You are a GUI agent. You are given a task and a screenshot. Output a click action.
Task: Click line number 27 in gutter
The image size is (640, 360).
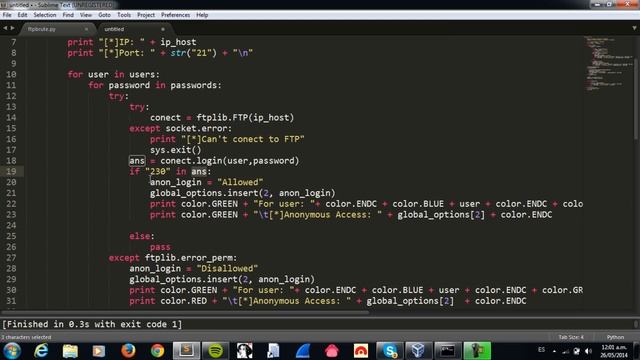(x=11, y=258)
